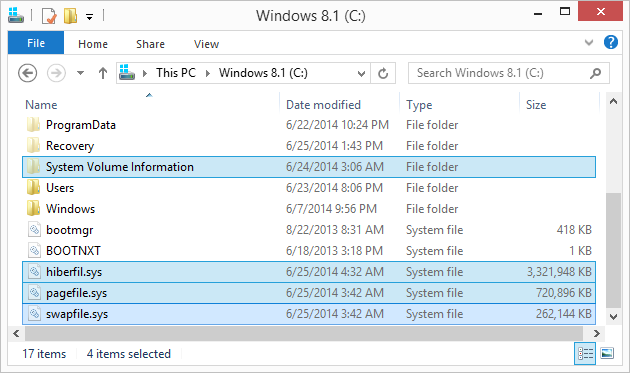The width and height of the screenshot is (630, 373).
Task: Select the BOOTNXT file icon
Action: click(x=35, y=250)
